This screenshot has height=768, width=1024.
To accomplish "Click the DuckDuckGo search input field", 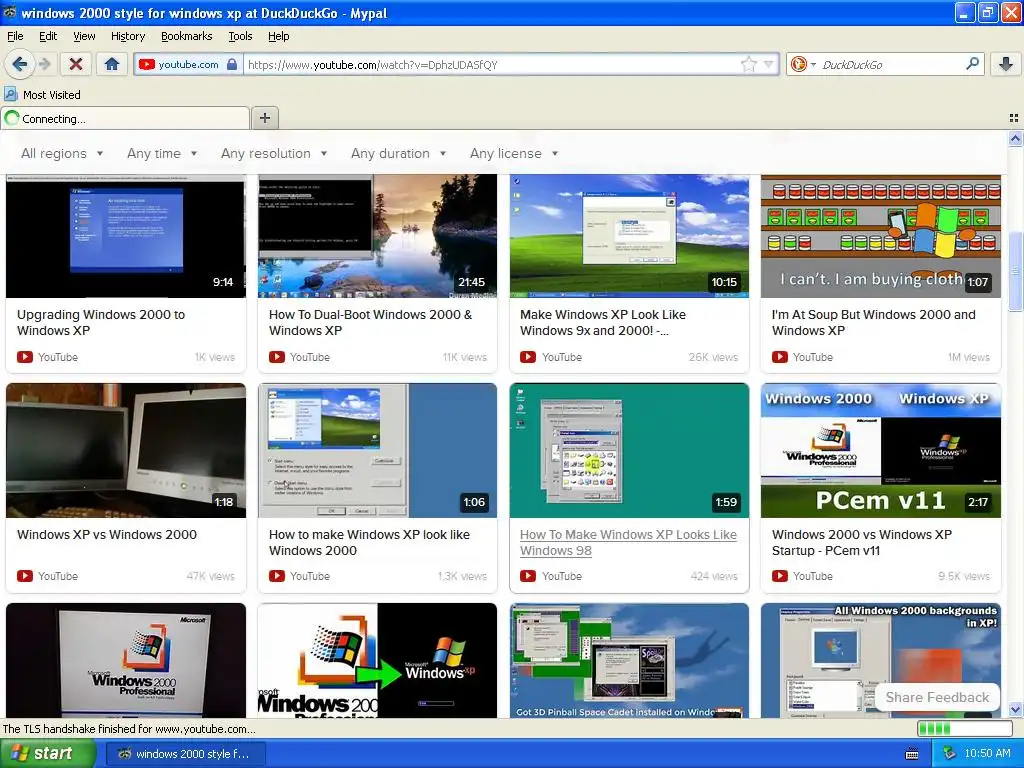I will pyautogui.click(x=891, y=64).
